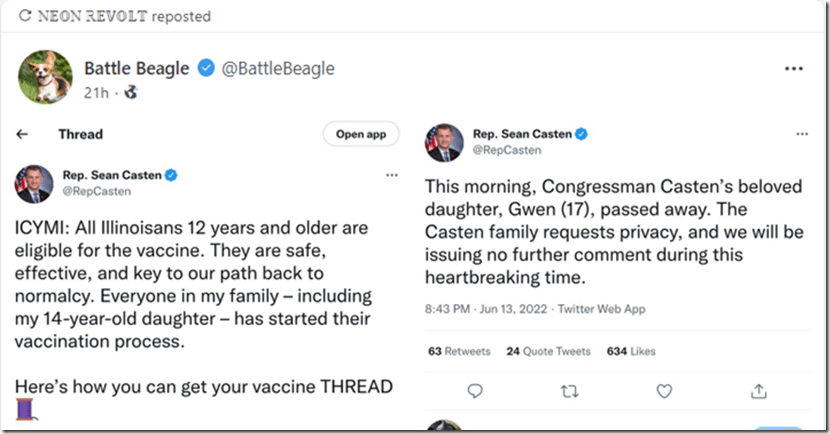
Task: Click Battle Beagle's blue verified badge
Action: coord(206,69)
